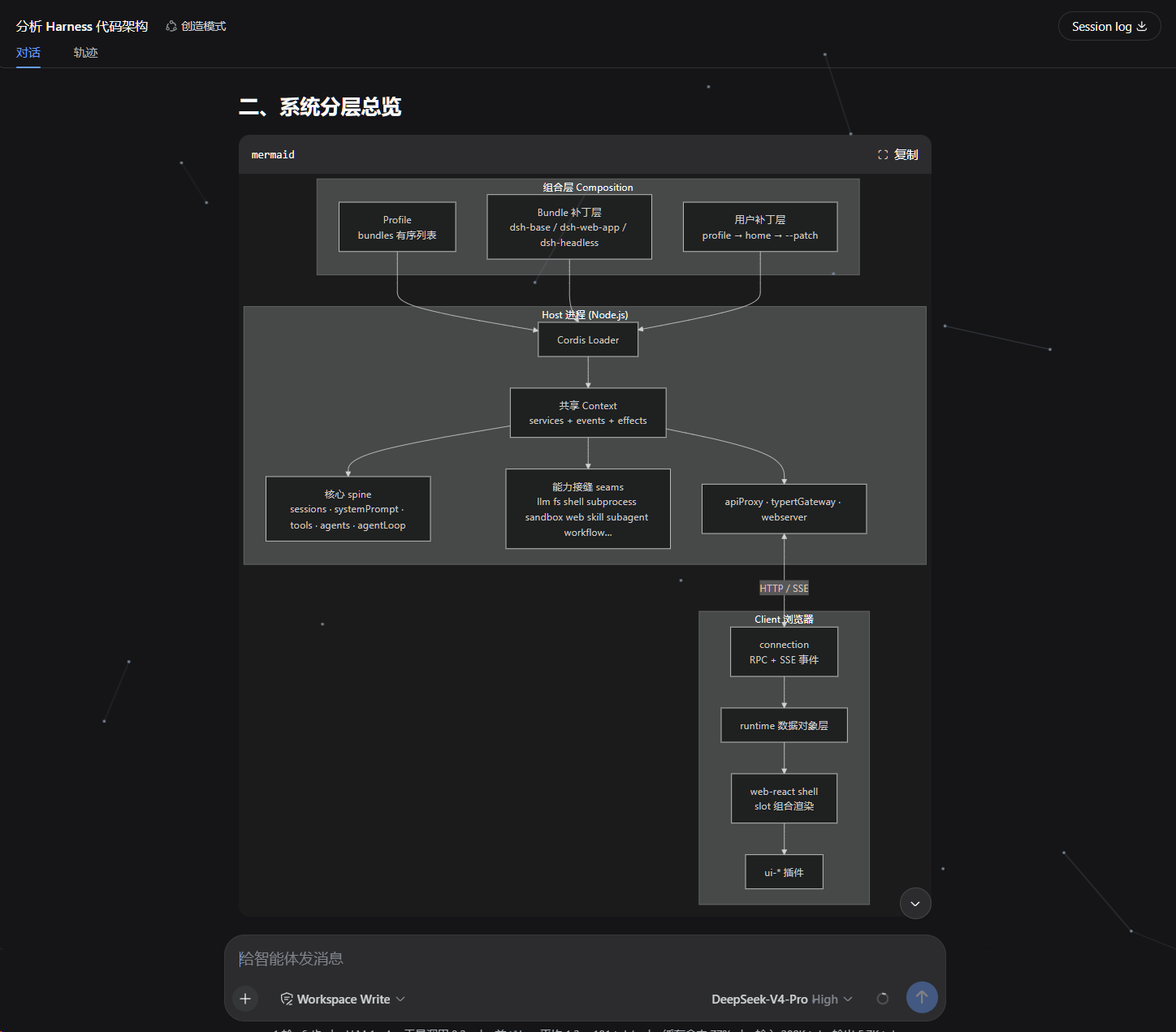
Task: Select the web-react shell node
Action: point(785,799)
